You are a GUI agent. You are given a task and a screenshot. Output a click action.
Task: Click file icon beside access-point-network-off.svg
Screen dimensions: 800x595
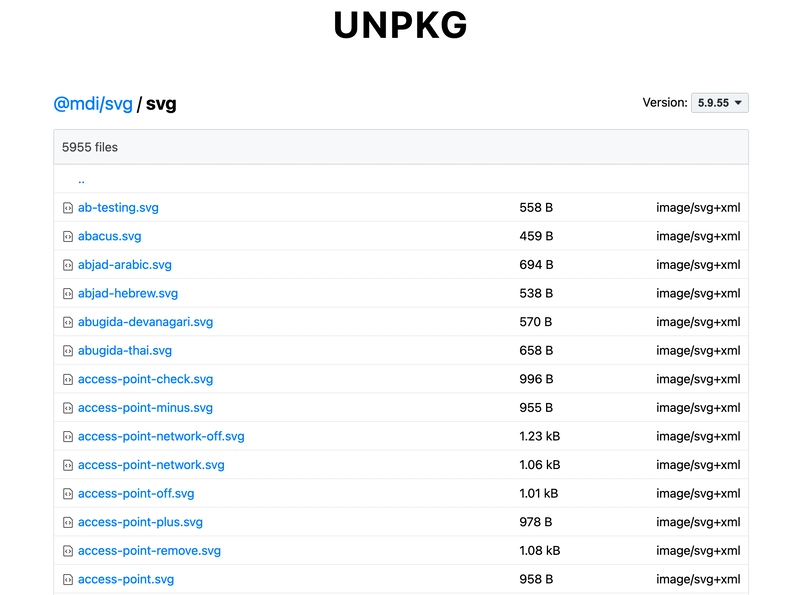tap(68, 436)
